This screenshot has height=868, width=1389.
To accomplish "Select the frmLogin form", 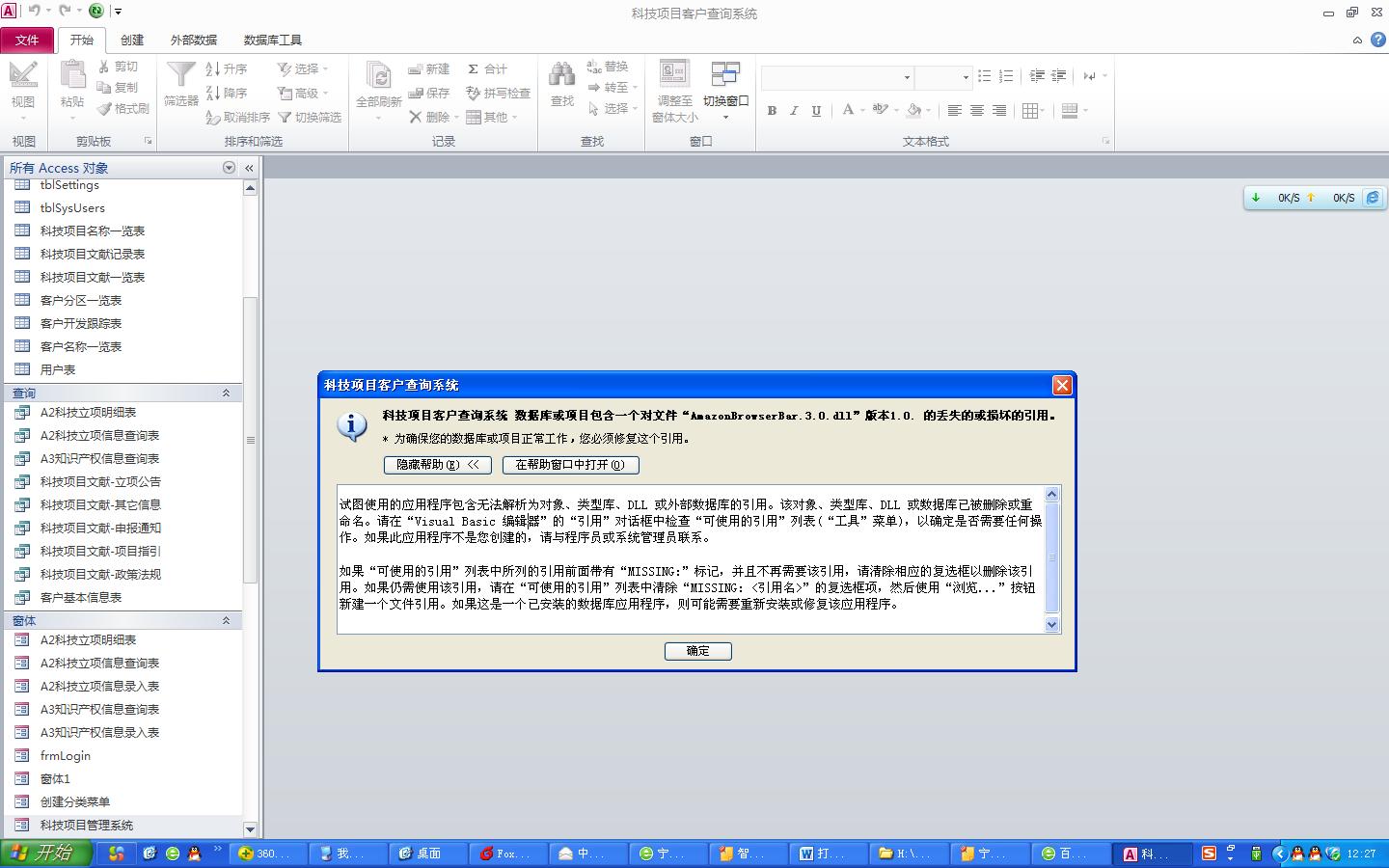I will pyautogui.click(x=66, y=755).
